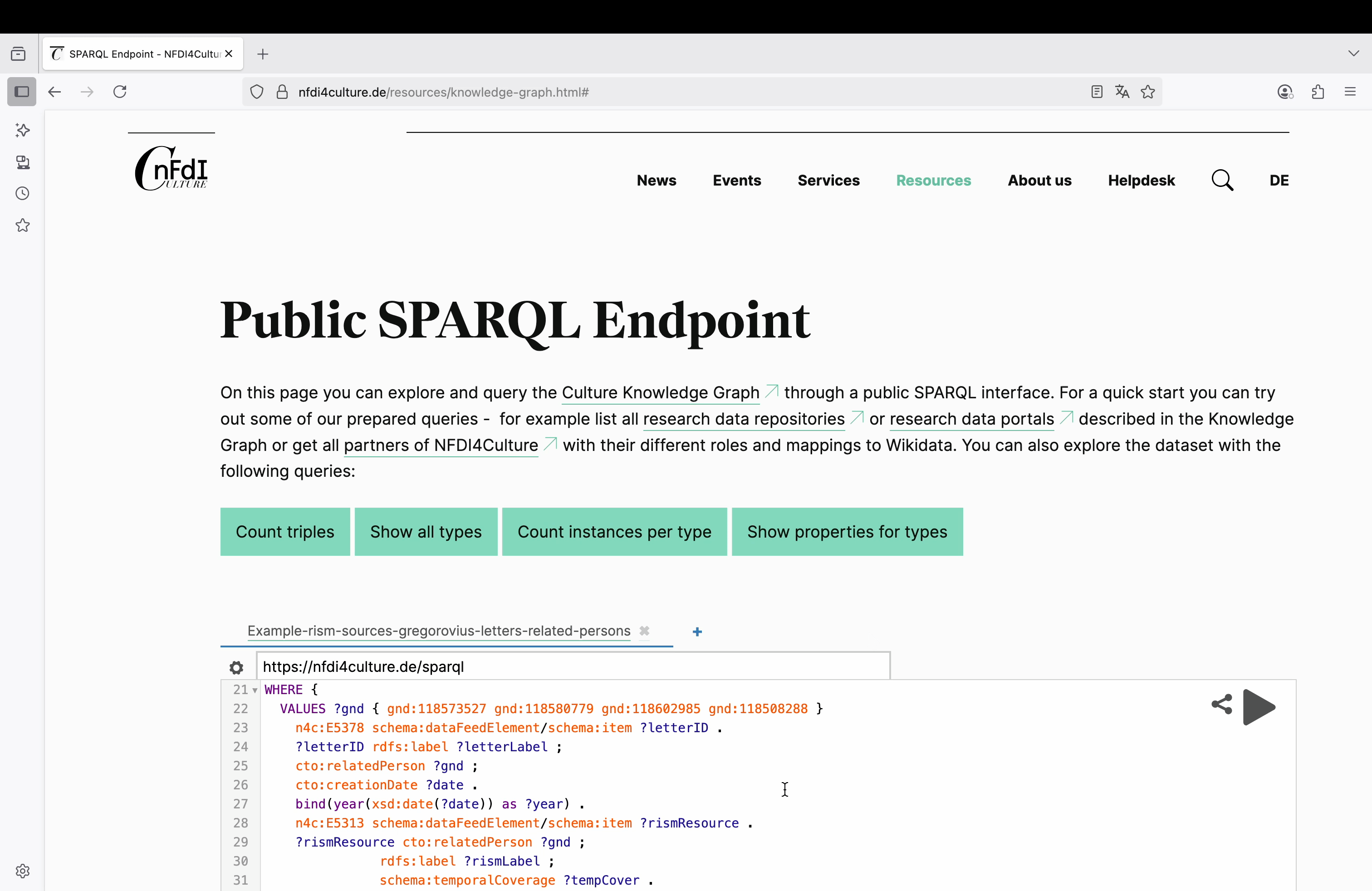The width and height of the screenshot is (1372, 891).
Task: Click the share query icon
Action: [x=1221, y=704]
